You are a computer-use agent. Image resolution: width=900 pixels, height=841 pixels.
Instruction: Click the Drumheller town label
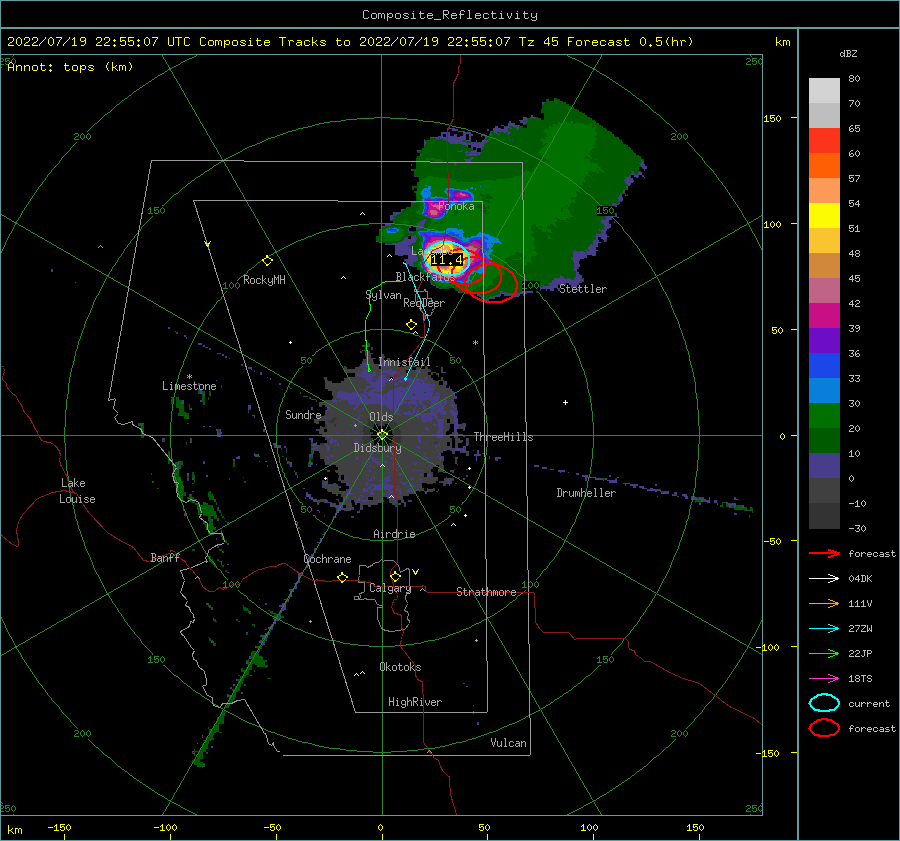(586, 493)
